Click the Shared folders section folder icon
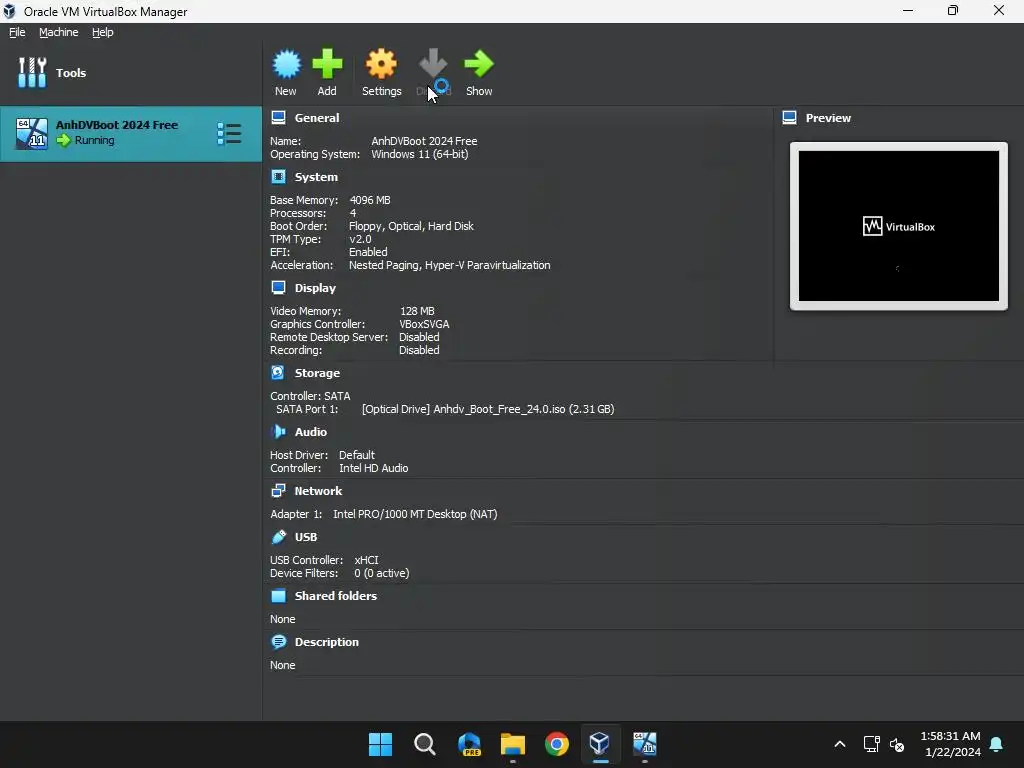The width and height of the screenshot is (1024, 768). pos(278,596)
